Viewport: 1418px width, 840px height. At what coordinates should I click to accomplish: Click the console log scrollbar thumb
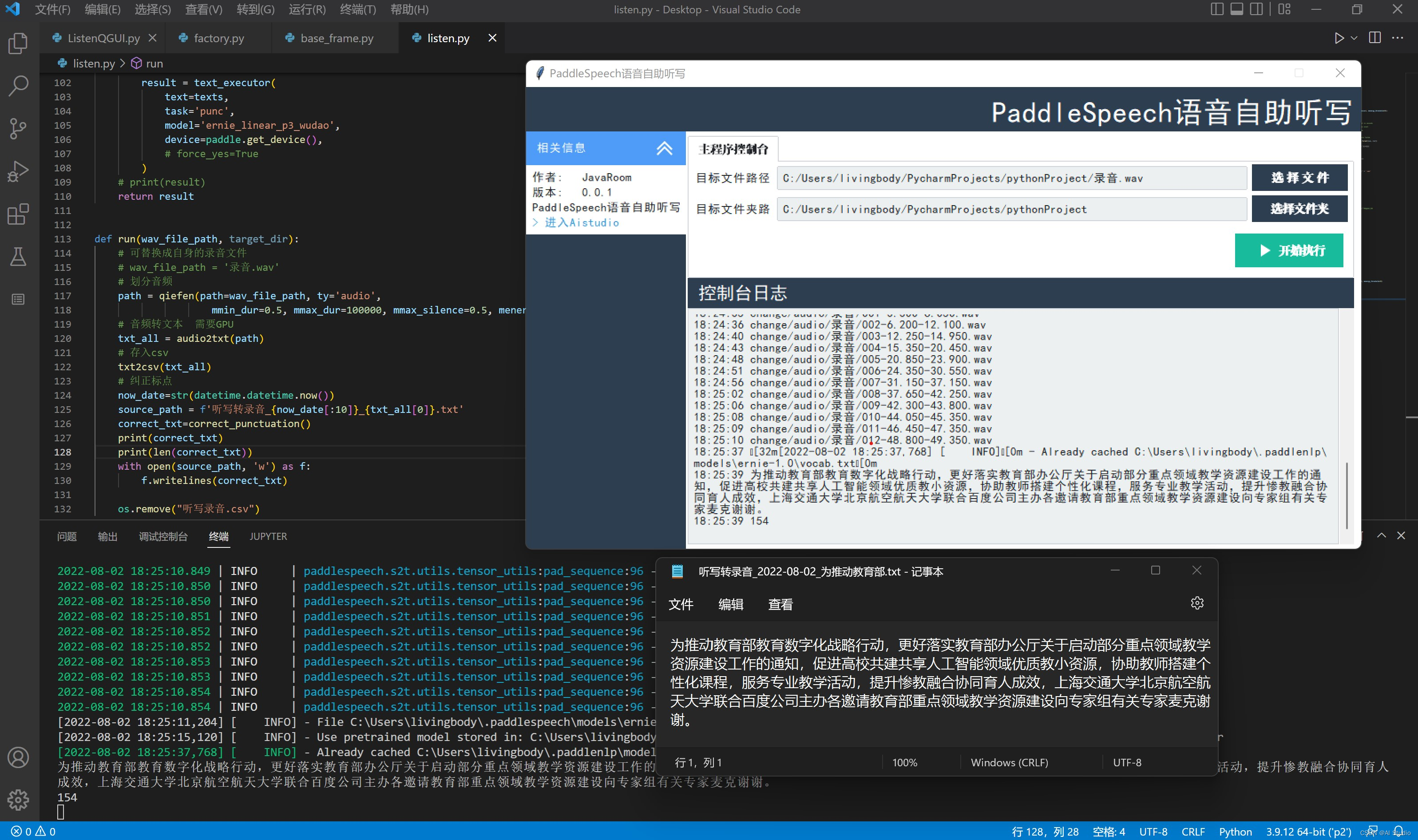tap(1347, 495)
